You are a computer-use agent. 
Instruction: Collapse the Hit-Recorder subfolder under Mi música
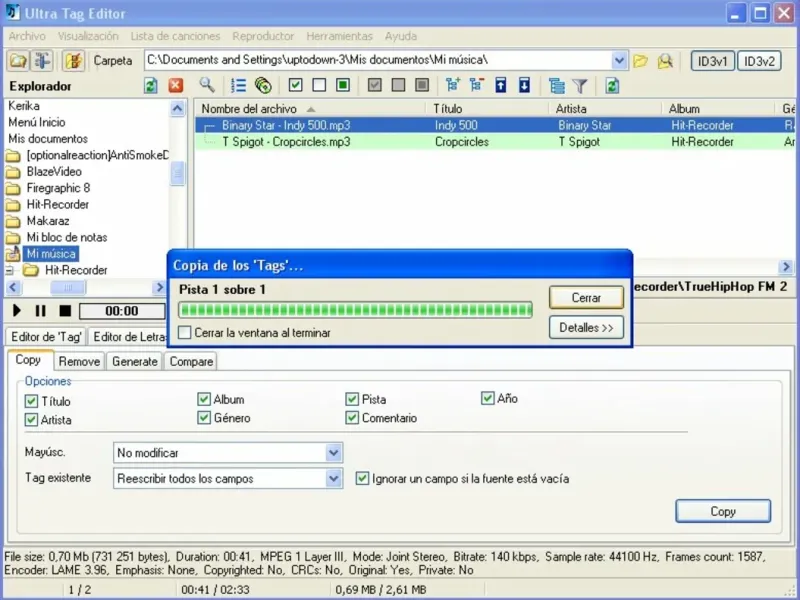[9, 270]
